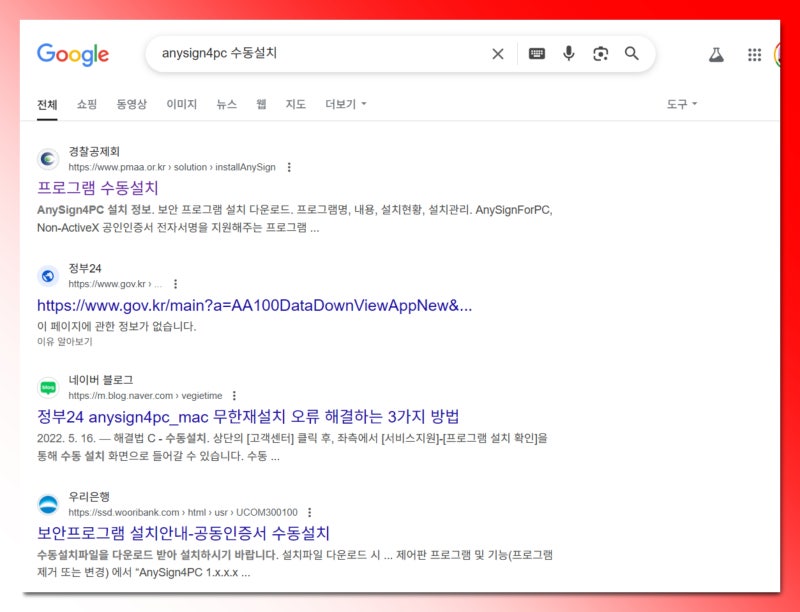Viewport: 800px width, 612px height.
Task: Click the magnifier to run the search
Action: tap(633, 54)
